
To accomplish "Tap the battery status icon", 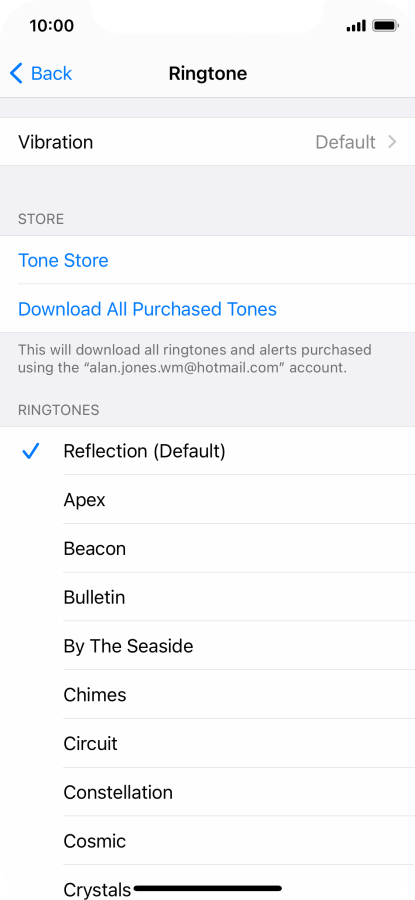I will coord(385,26).
